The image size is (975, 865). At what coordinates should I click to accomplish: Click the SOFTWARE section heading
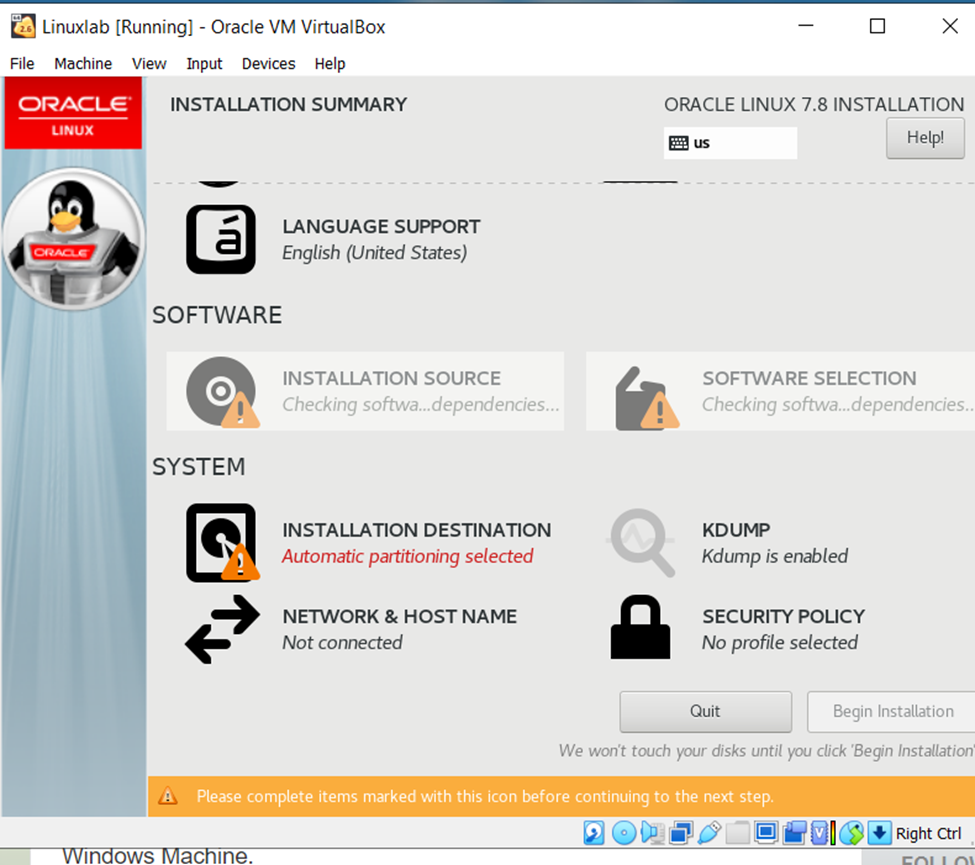pos(217,315)
